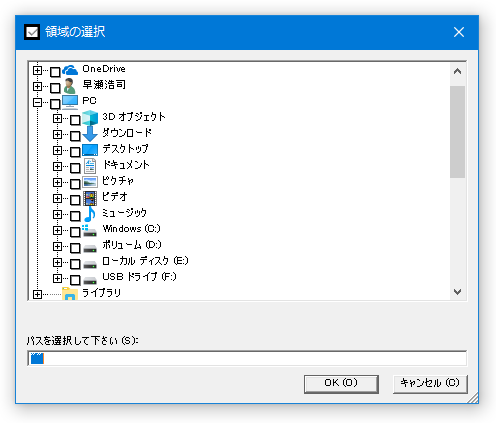Click the パスを選択して下さい path input field
This screenshot has width=496, height=423.
point(247,358)
